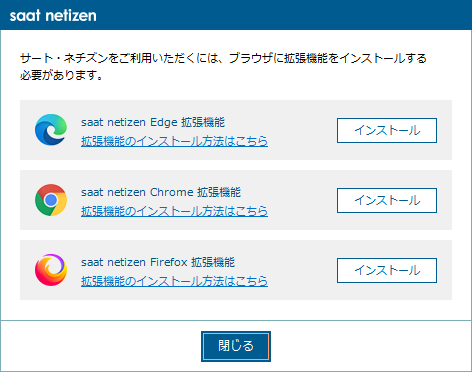Screen dimensions: 472x372
Task: Click the 必要があります text line
Action: (x=61, y=75)
